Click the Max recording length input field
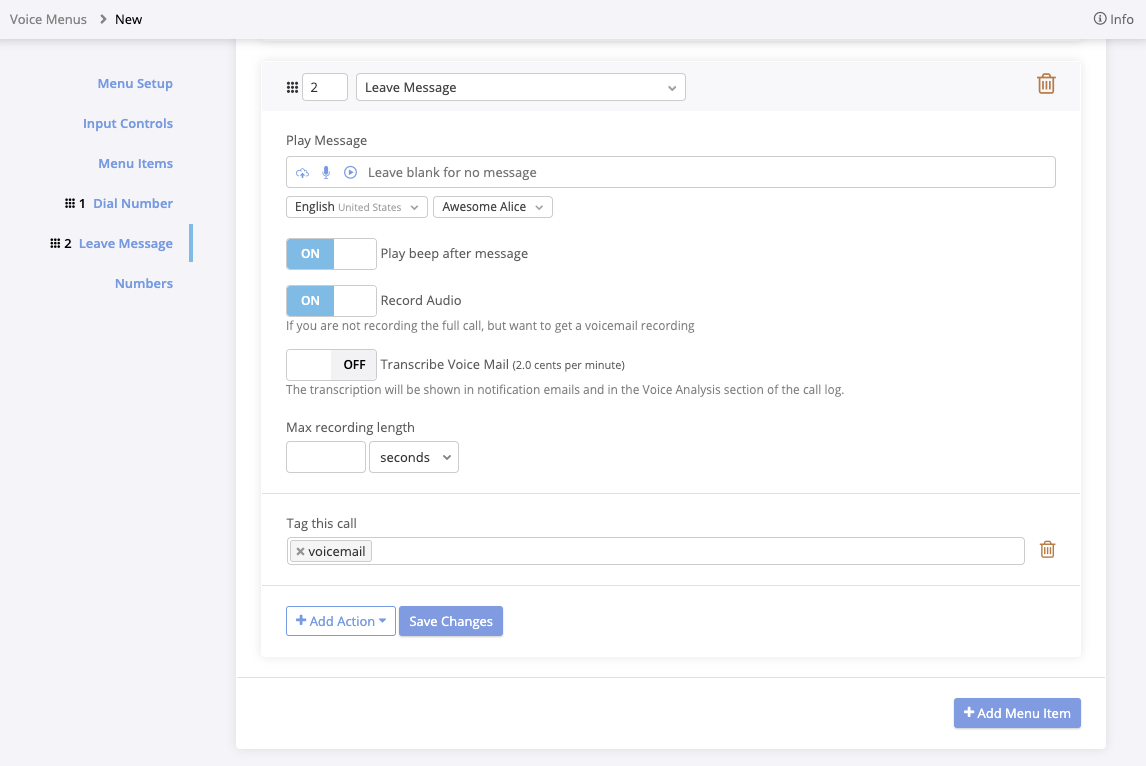This screenshot has width=1146, height=766. tap(326, 457)
